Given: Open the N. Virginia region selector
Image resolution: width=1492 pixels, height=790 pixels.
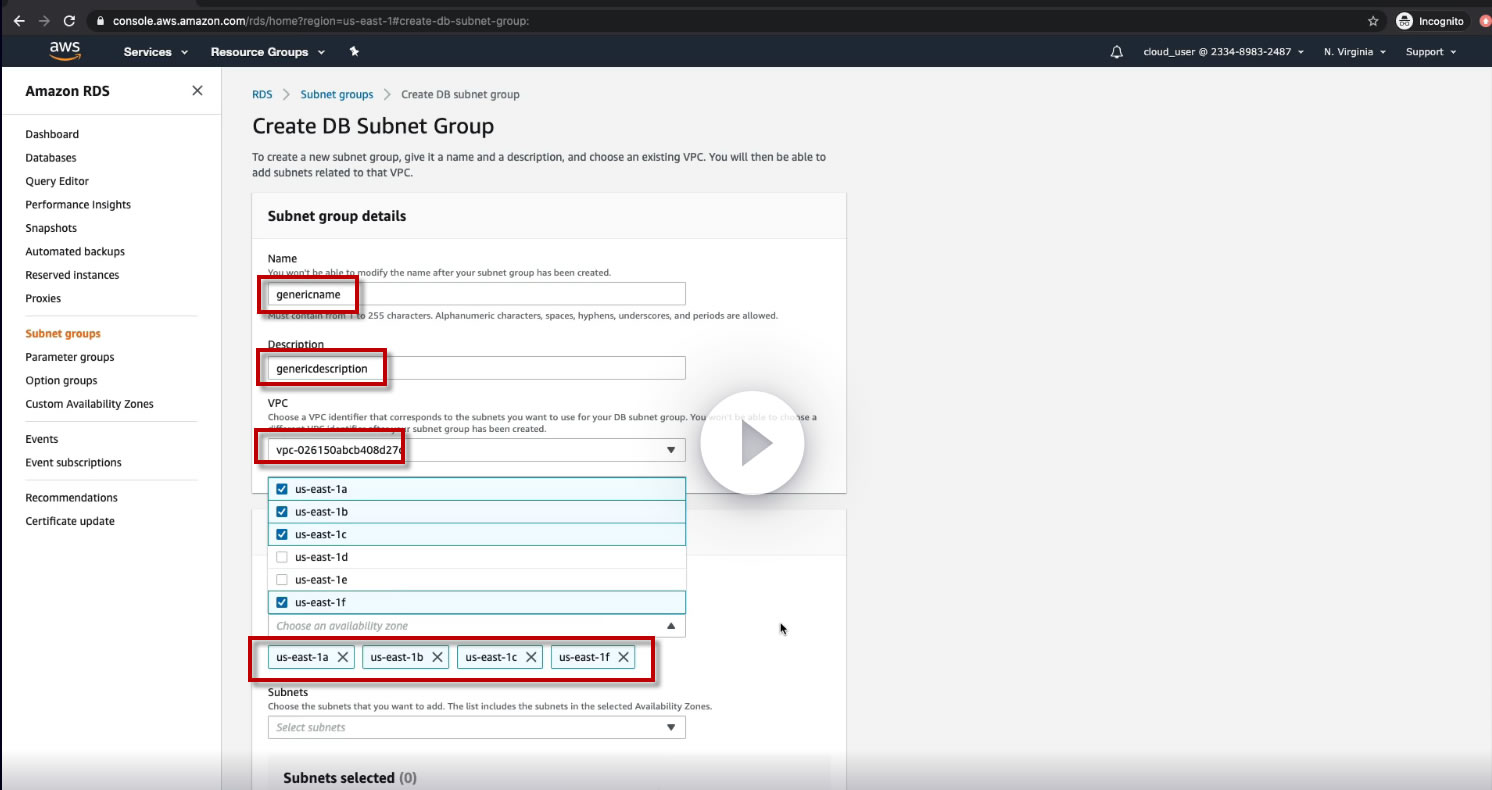Looking at the screenshot, I should [1355, 52].
